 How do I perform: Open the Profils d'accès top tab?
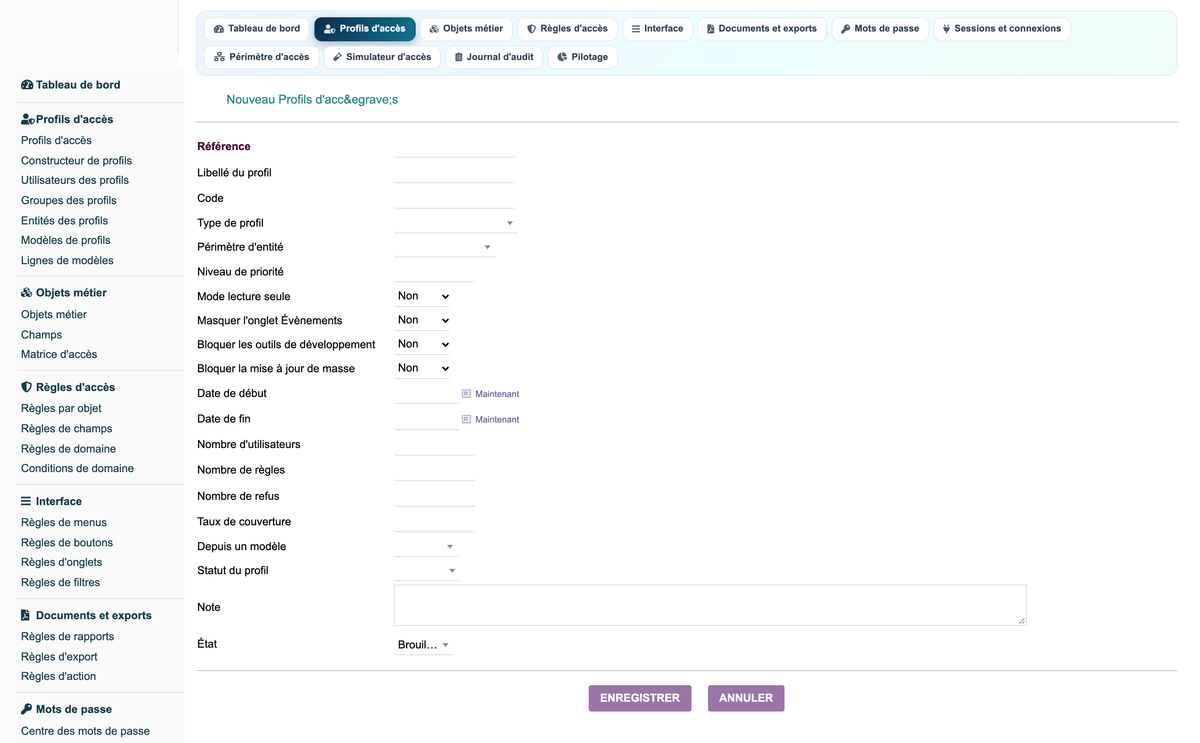coord(365,29)
